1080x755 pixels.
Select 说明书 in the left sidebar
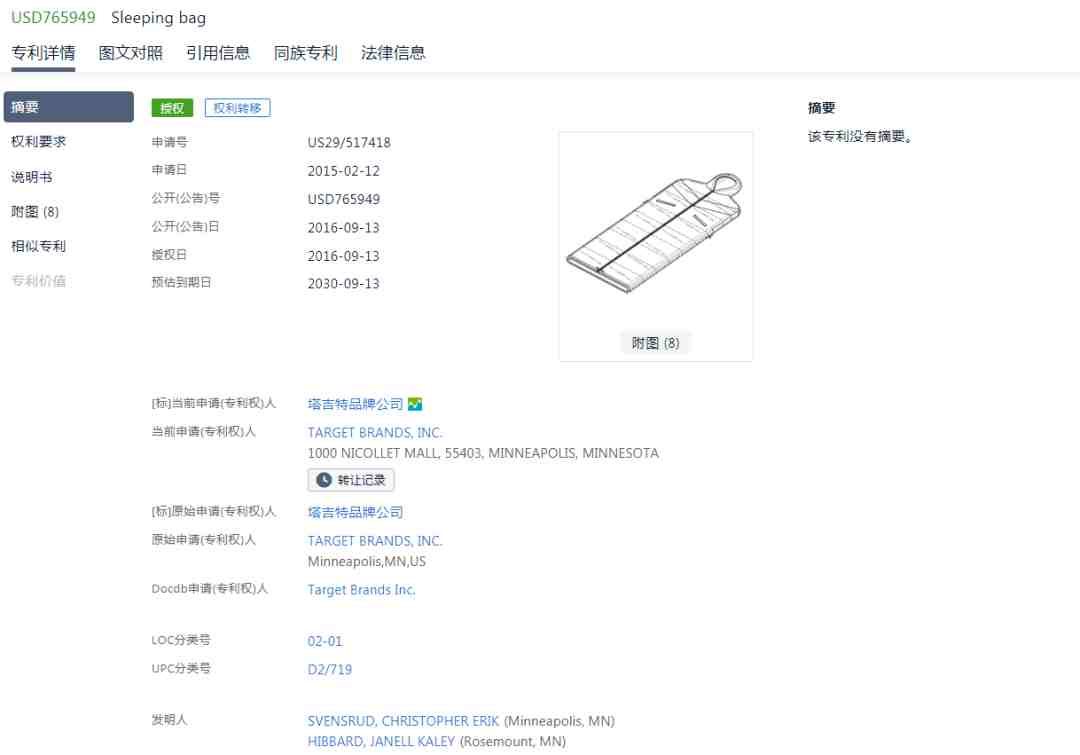click(x=32, y=177)
